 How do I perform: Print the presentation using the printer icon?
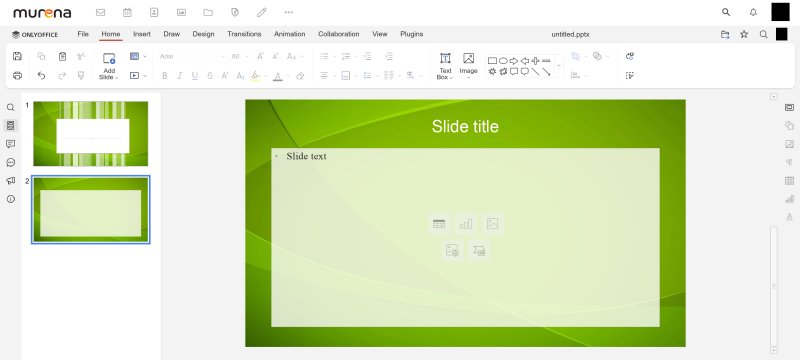pos(17,75)
